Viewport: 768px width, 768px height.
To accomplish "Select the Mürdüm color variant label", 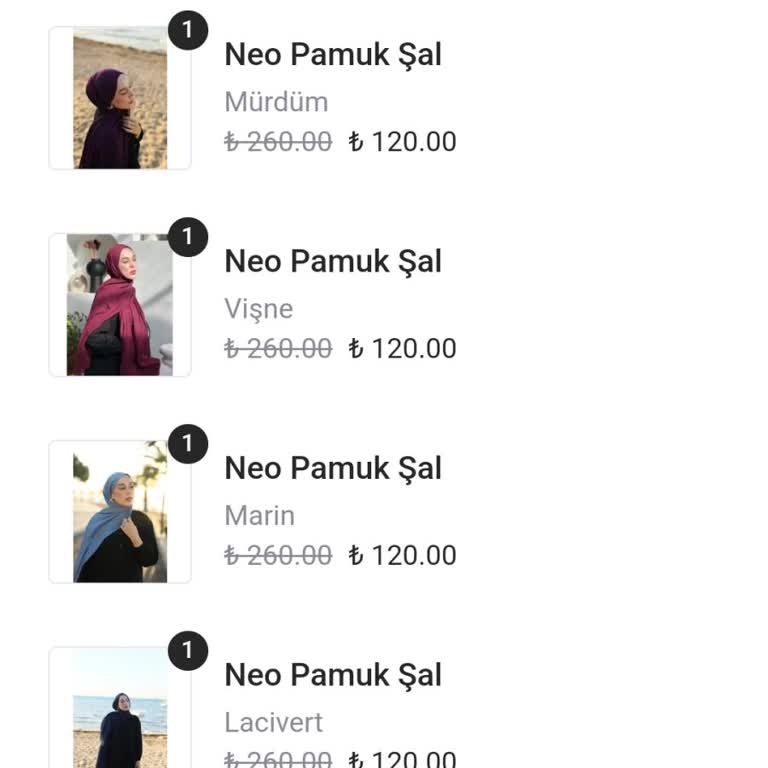I will 276,102.
